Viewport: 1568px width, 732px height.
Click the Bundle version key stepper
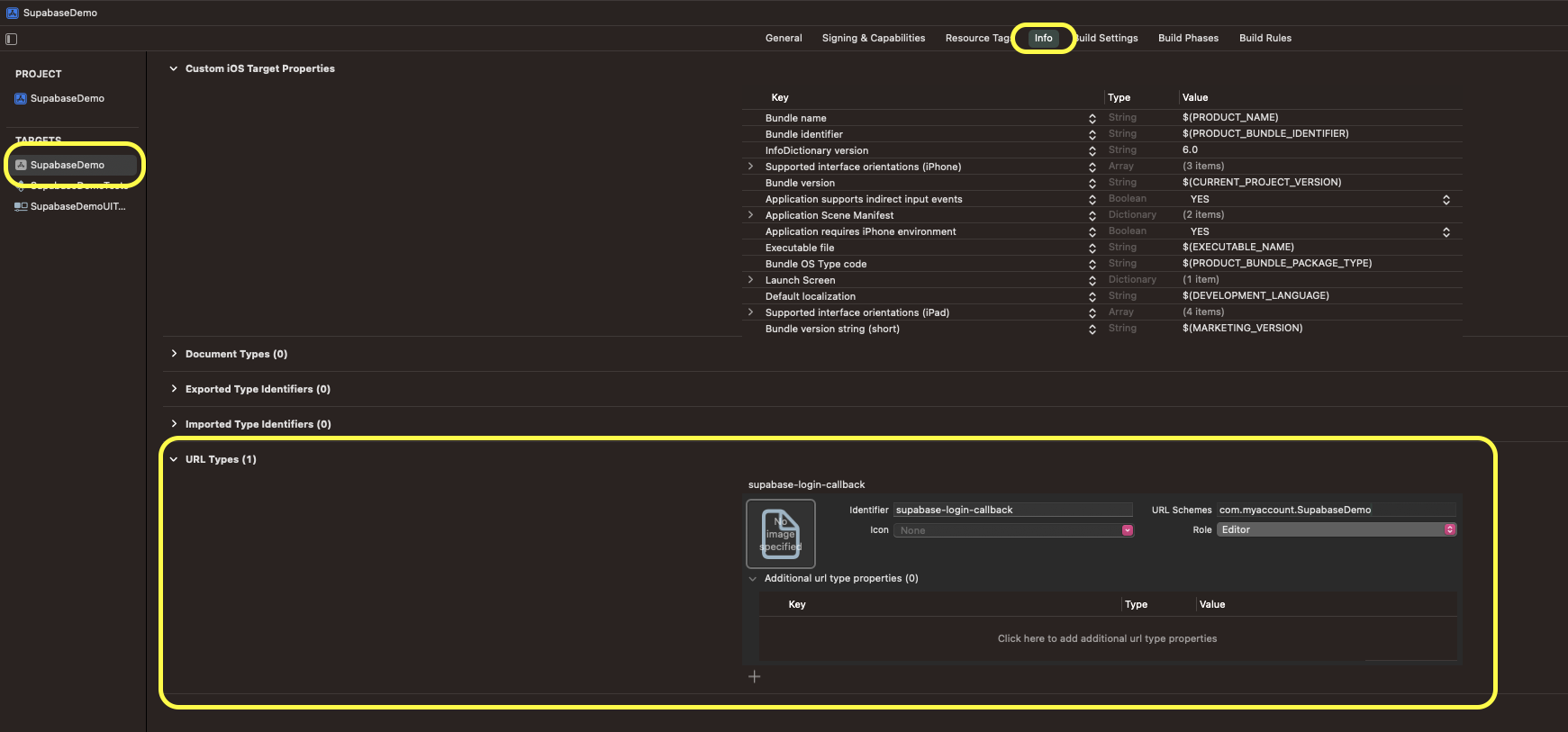point(1092,184)
